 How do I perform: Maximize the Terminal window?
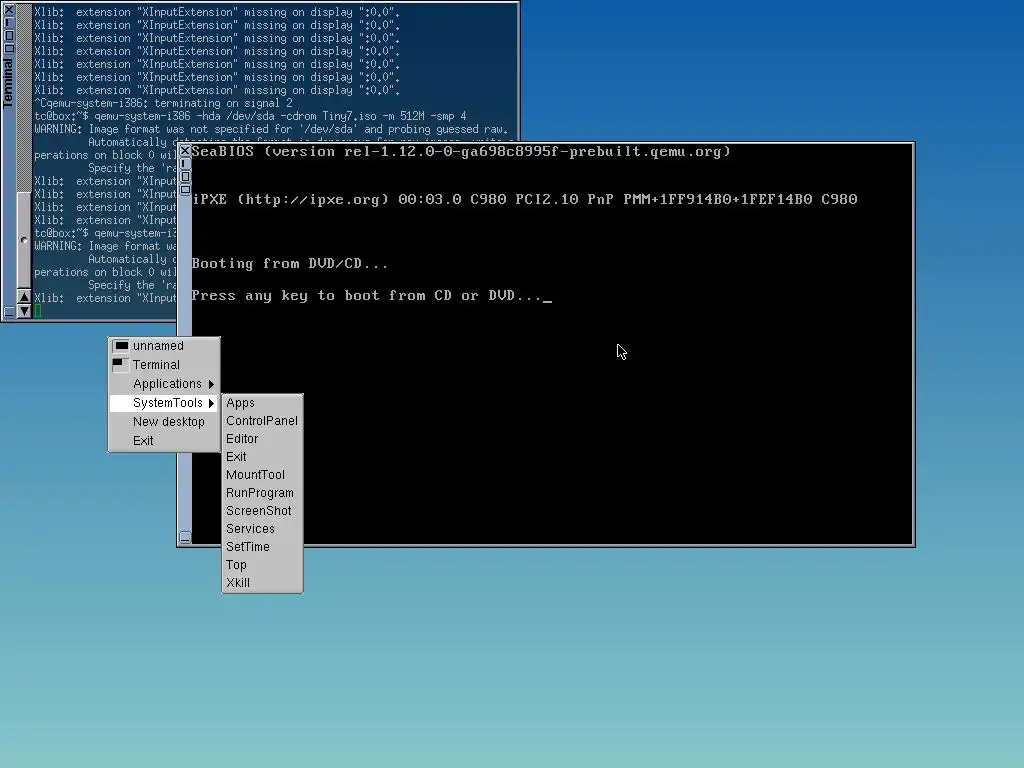pyautogui.click(x=9, y=35)
